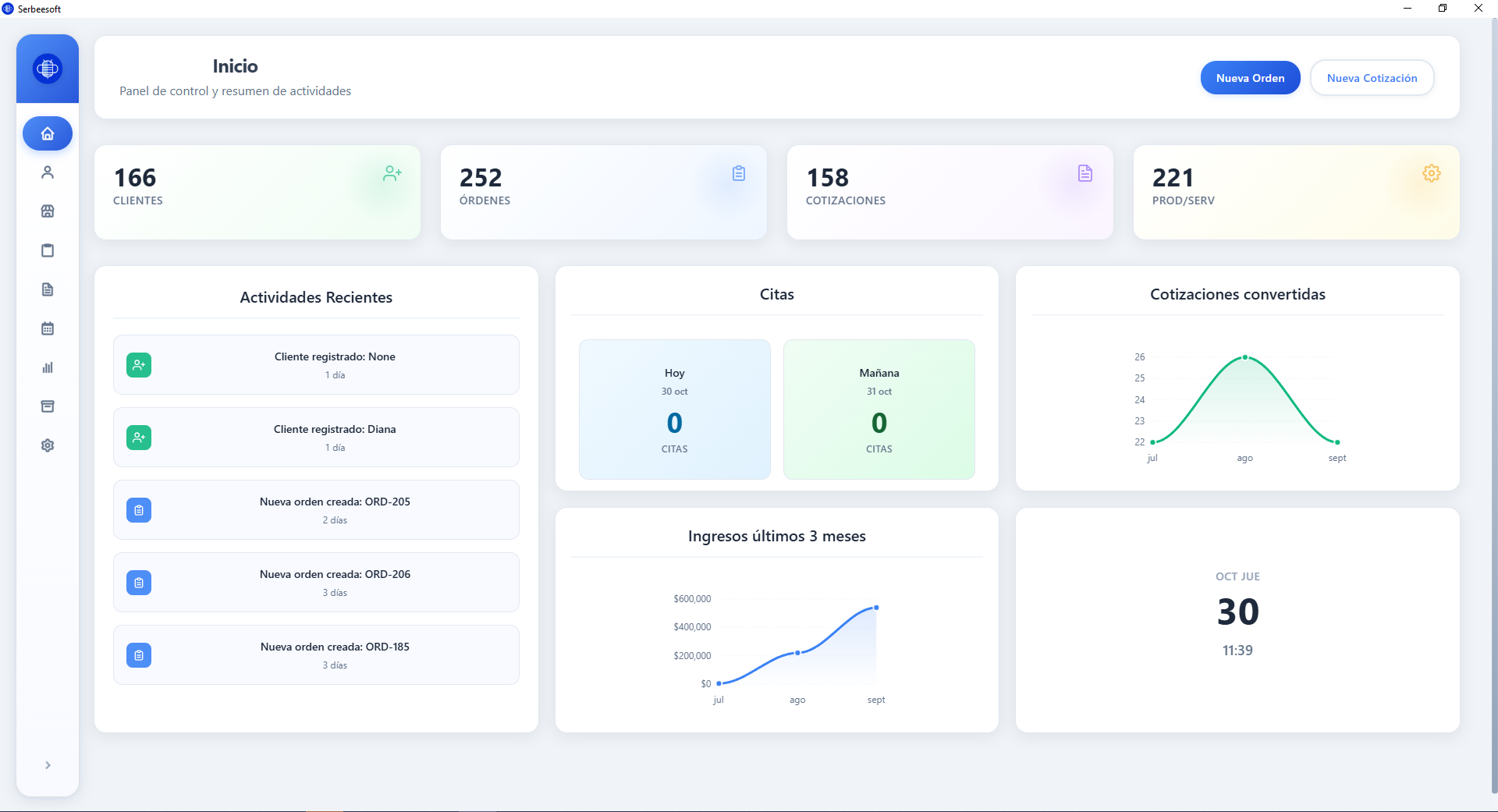Image resolution: width=1498 pixels, height=812 pixels.
Task: Click the archive box icon in sidebar
Action: coord(48,406)
